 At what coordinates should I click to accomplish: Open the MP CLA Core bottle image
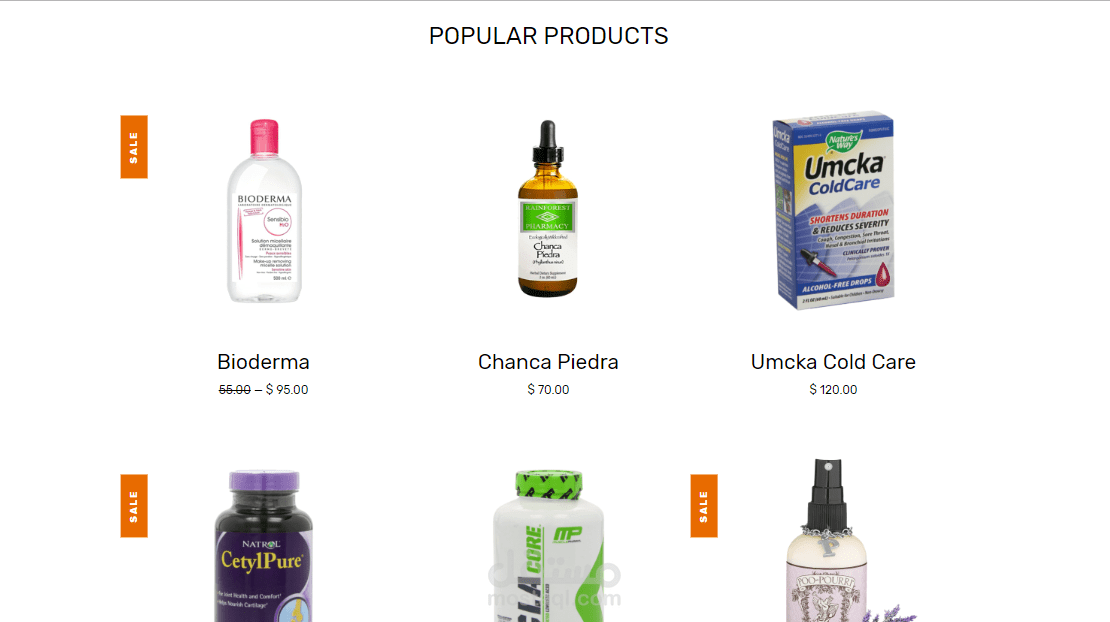(548, 546)
